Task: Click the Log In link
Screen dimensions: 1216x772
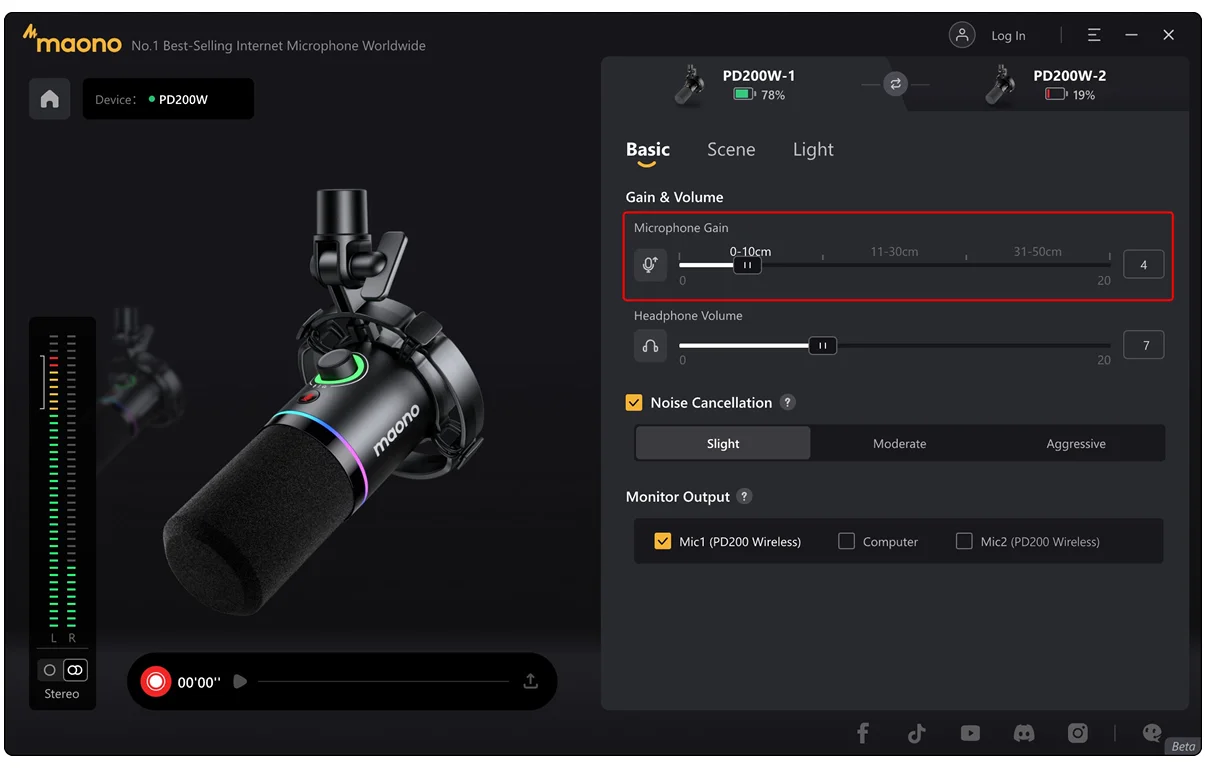Action: click(x=1008, y=36)
